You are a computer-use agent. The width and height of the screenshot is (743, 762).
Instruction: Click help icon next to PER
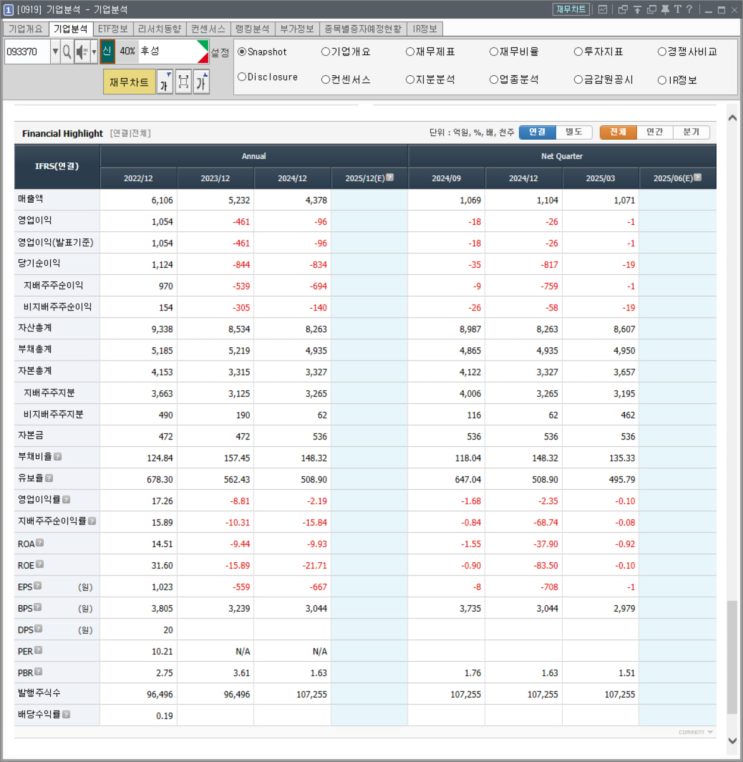pos(38,650)
